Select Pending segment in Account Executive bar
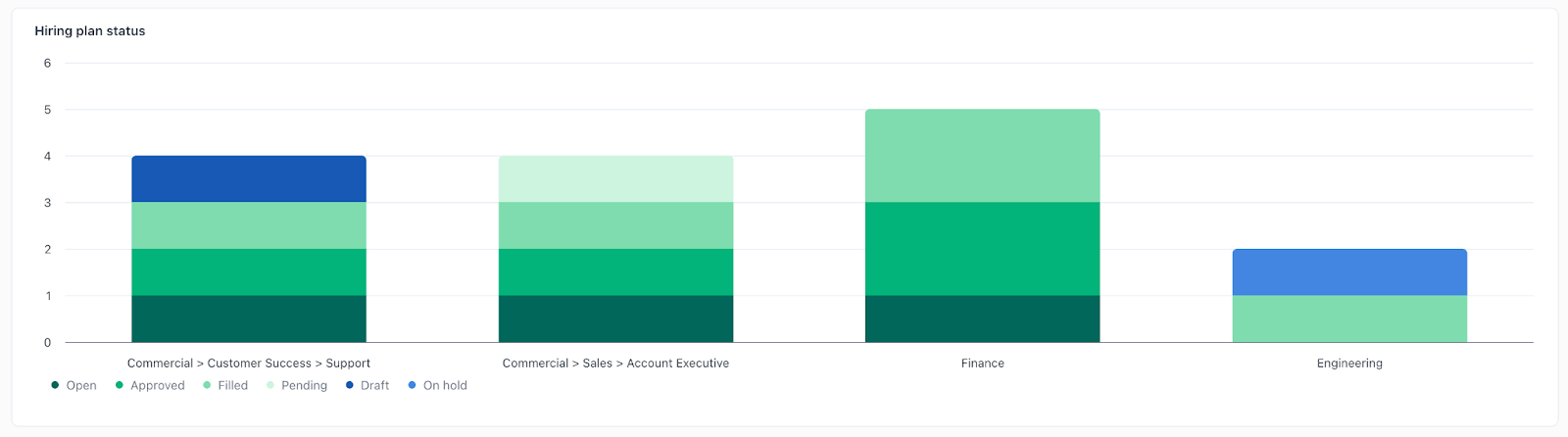Image resolution: width=1568 pixels, height=437 pixels. click(x=615, y=179)
